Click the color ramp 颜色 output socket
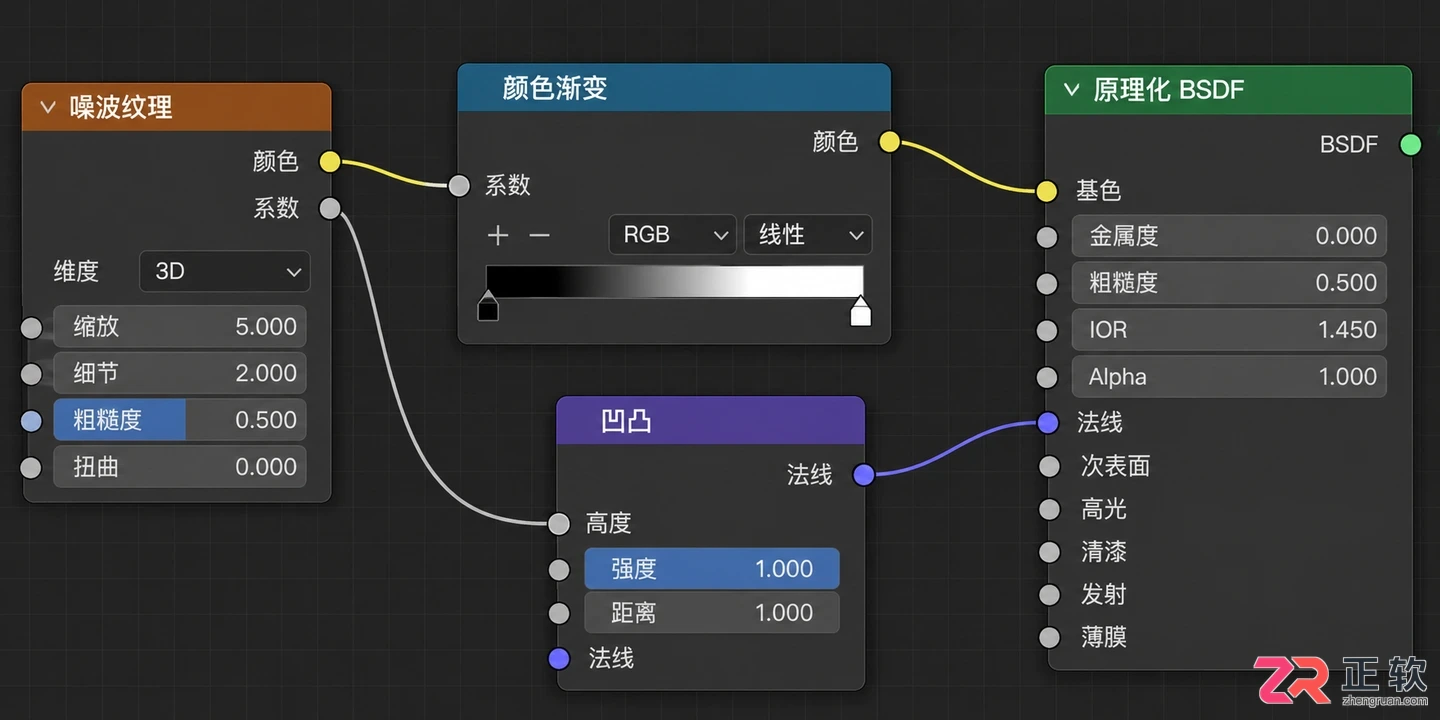 [x=889, y=142]
